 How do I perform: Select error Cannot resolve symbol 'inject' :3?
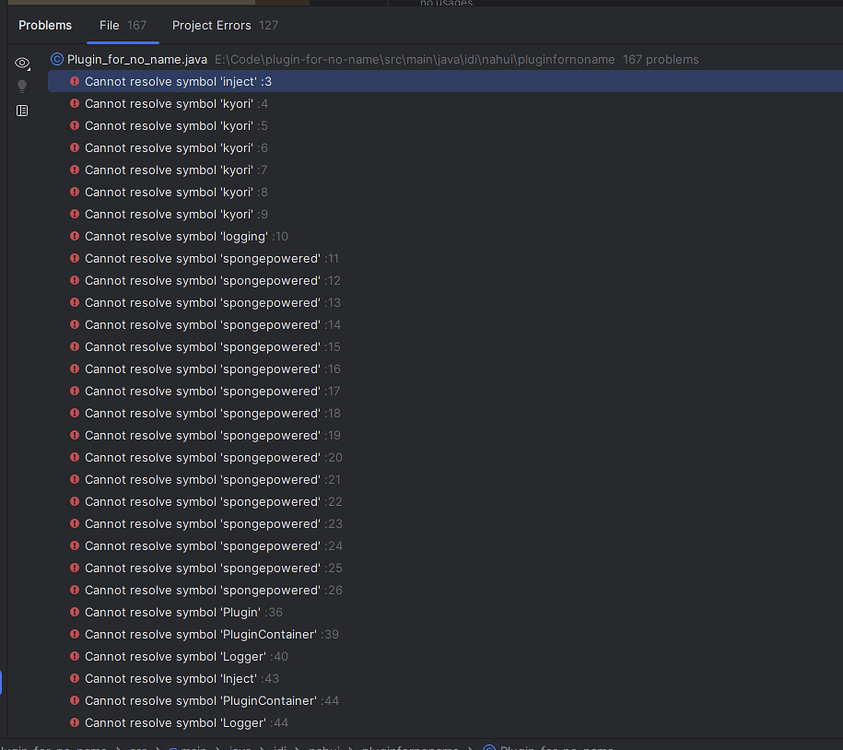446,81
